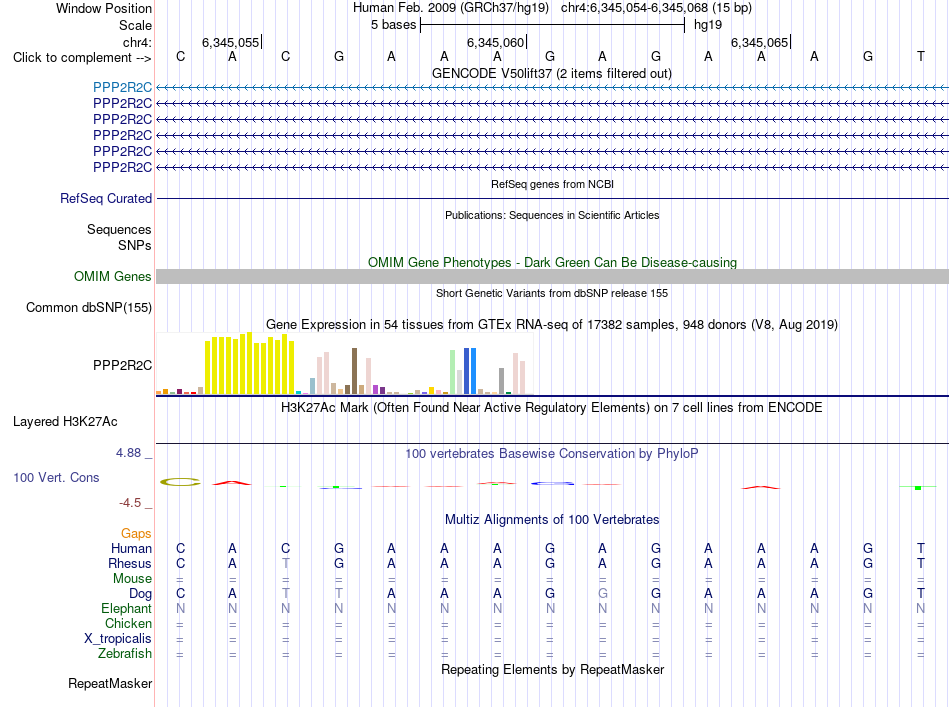This screenshot has width=950, height=707.
Task: Click the RefSeq Curated intron line
Action: tap(552, 198)
